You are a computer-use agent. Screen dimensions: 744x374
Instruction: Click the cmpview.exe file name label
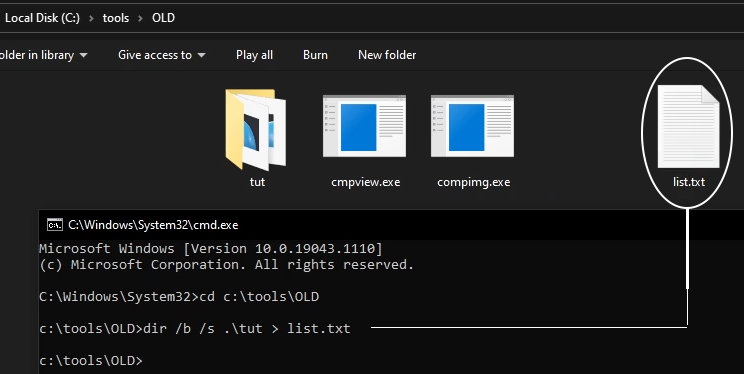tap(365, 182)
